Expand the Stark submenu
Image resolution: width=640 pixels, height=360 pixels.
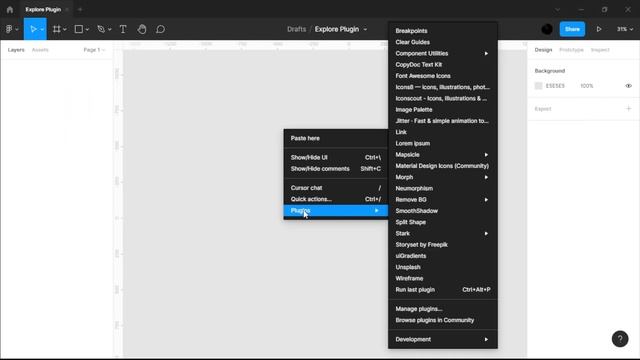(442, 233)
